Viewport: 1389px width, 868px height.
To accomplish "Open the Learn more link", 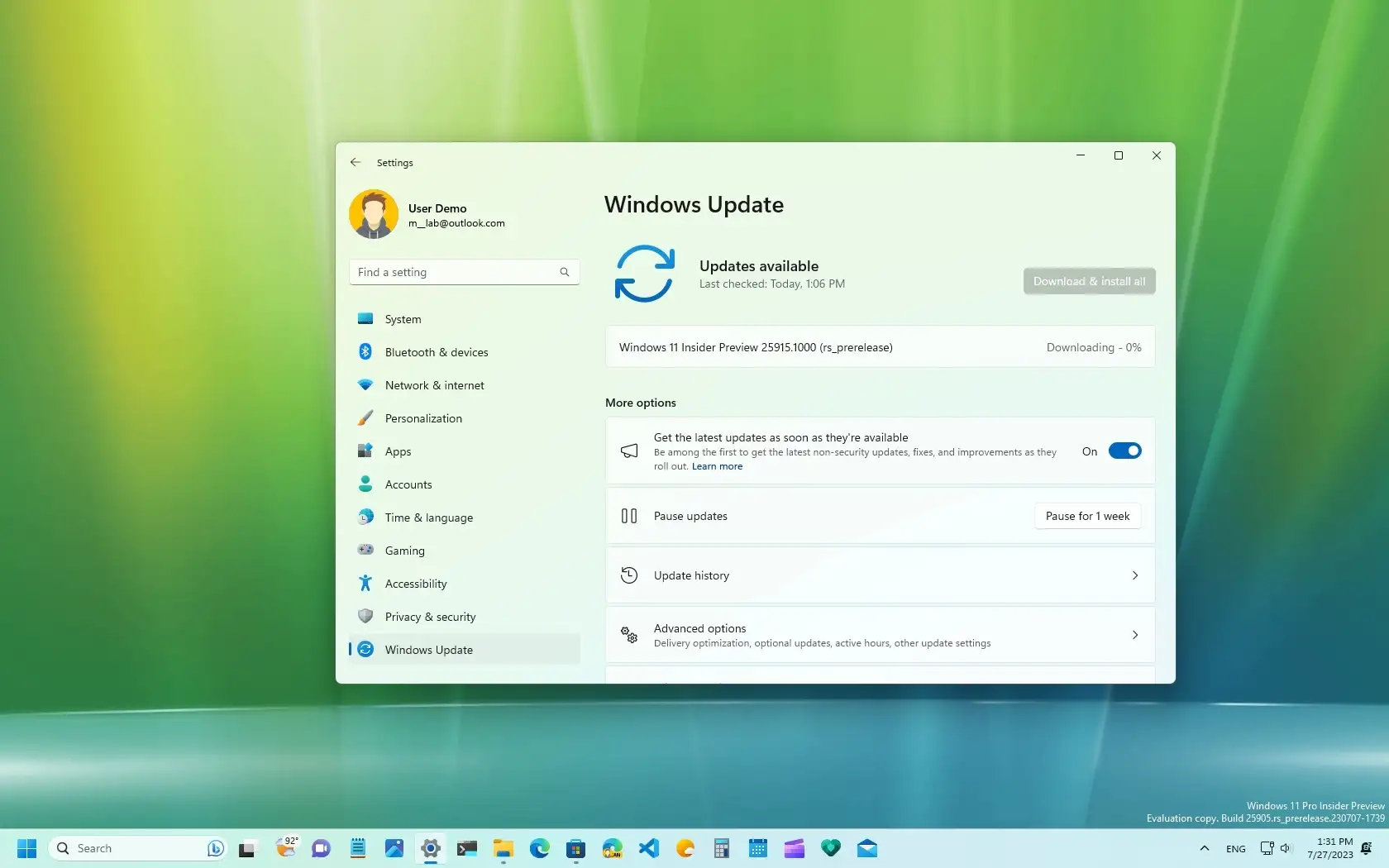I will tap(717, 466).
